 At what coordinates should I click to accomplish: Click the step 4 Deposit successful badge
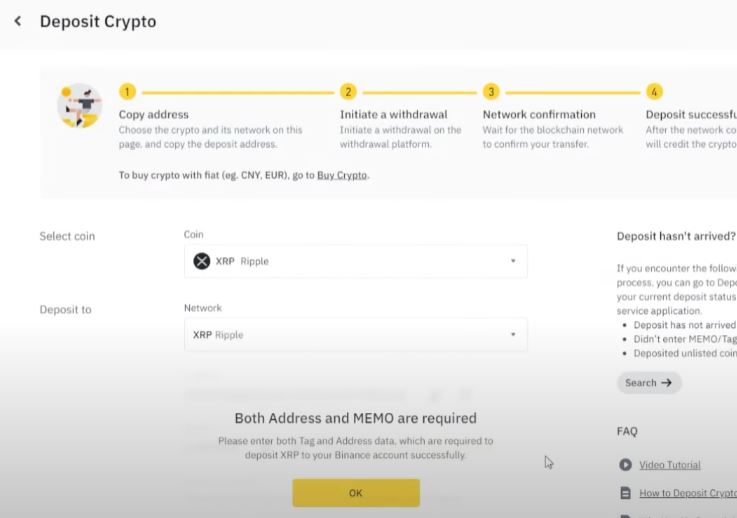tap(654, 92)
